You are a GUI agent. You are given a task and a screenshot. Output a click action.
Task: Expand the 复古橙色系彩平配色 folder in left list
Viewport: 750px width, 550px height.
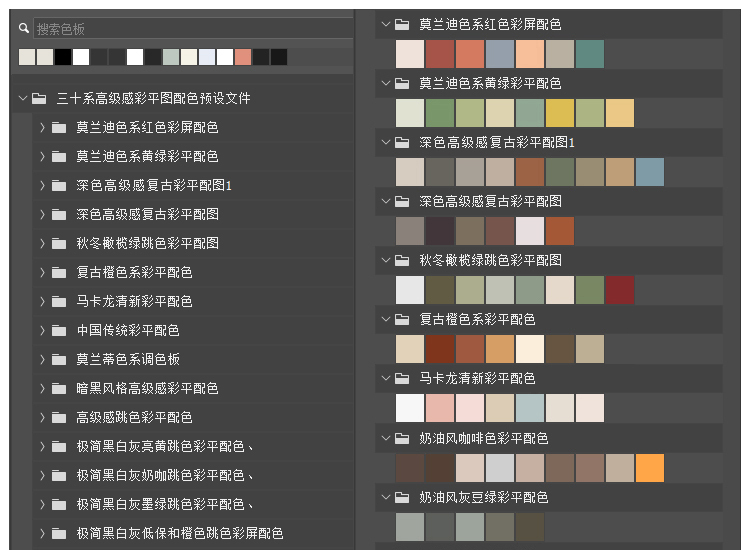click(x=42, y=273)
